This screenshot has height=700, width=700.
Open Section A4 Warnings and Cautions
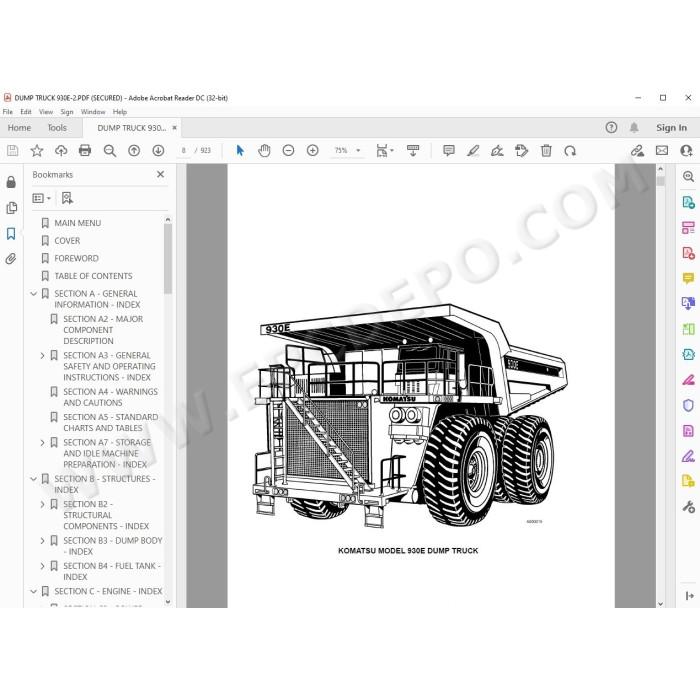pos(110,397)
